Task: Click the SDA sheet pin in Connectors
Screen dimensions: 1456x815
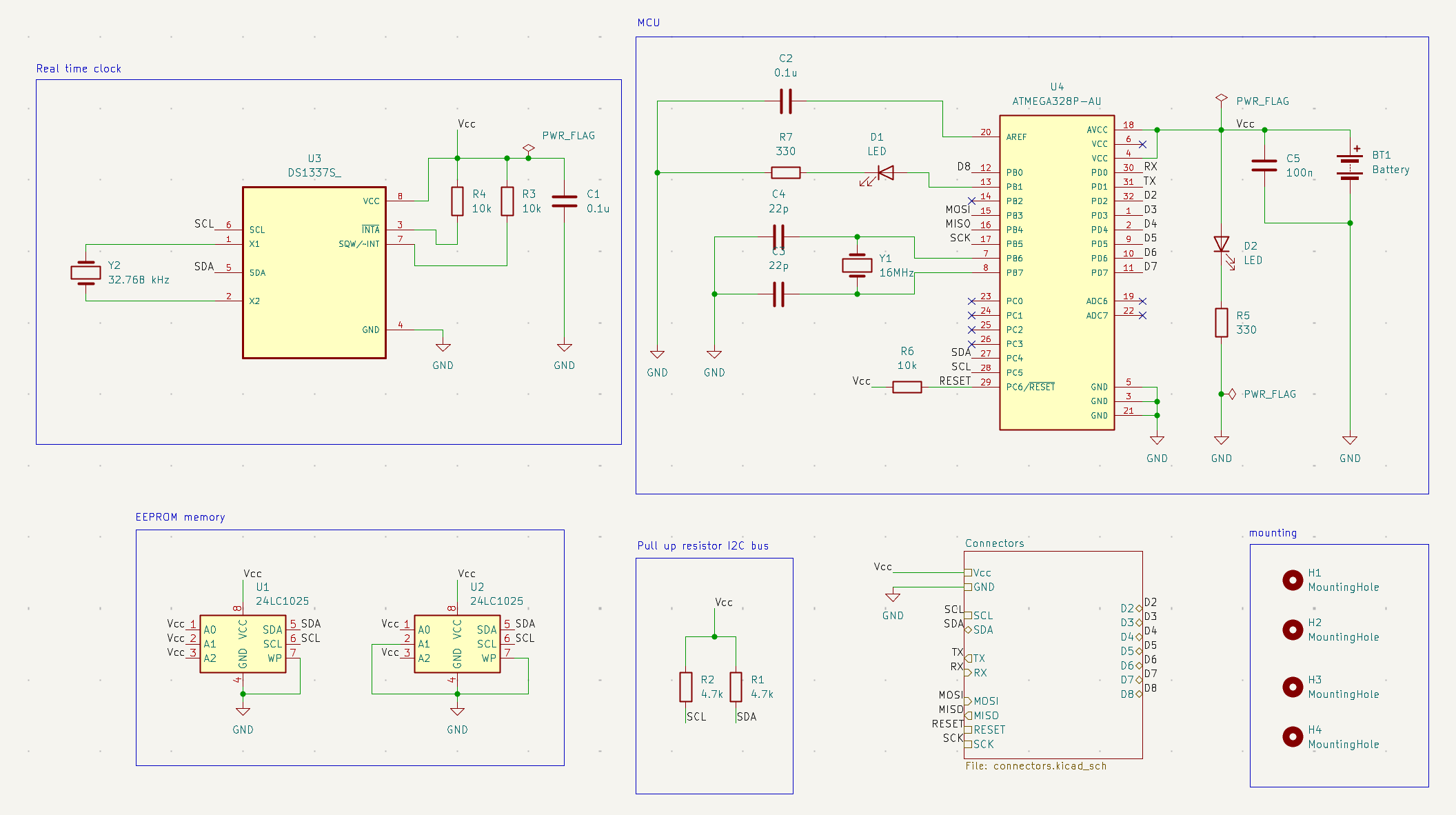Action: 979,630
